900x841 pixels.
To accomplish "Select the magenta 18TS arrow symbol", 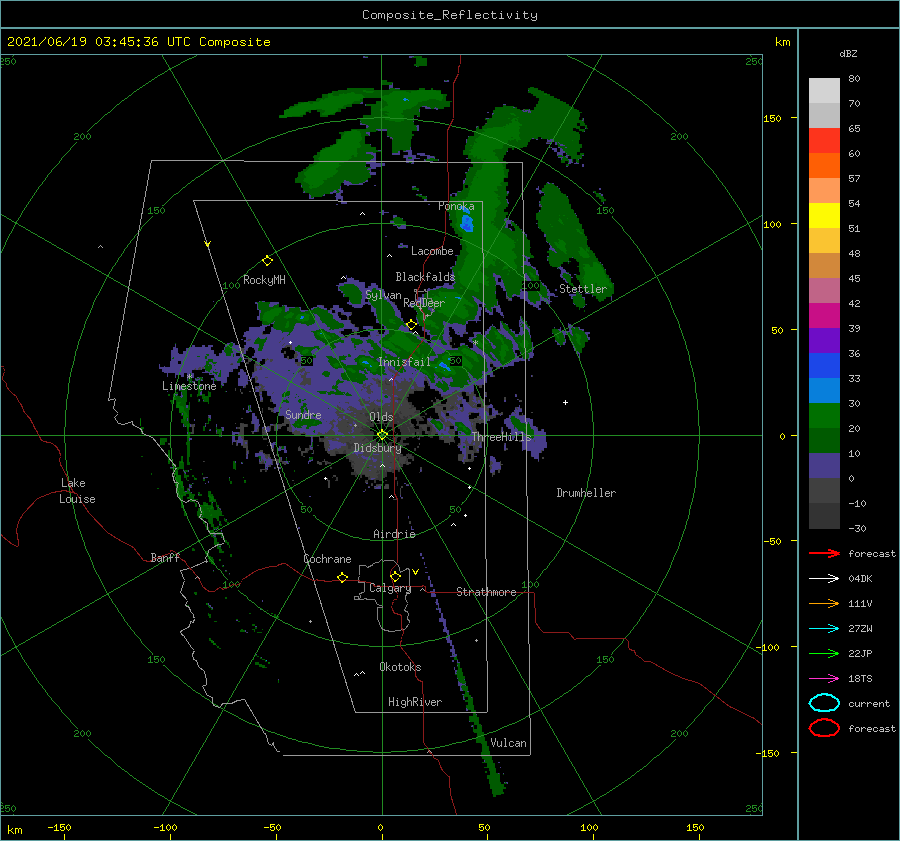I will coord(824,679).
